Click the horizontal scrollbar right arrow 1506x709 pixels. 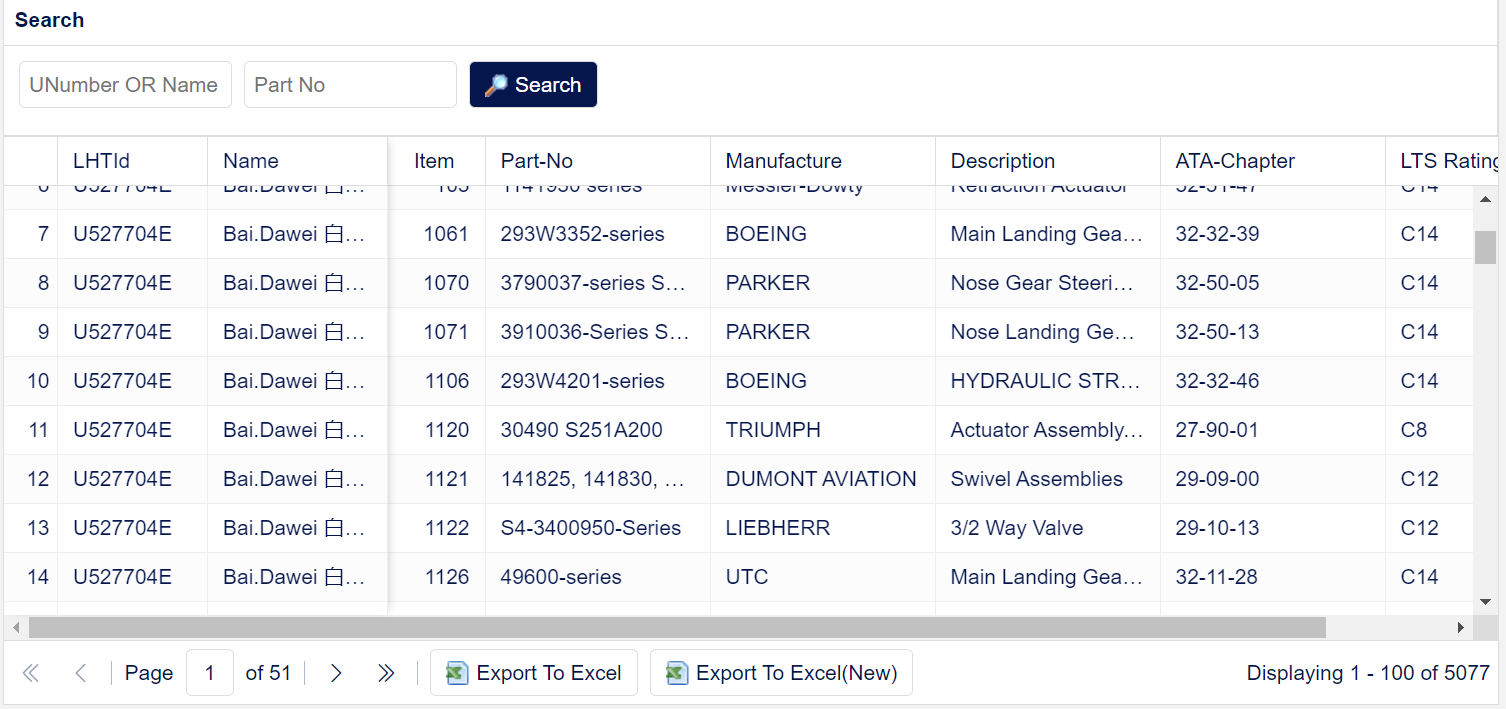tap(1461, 627)
